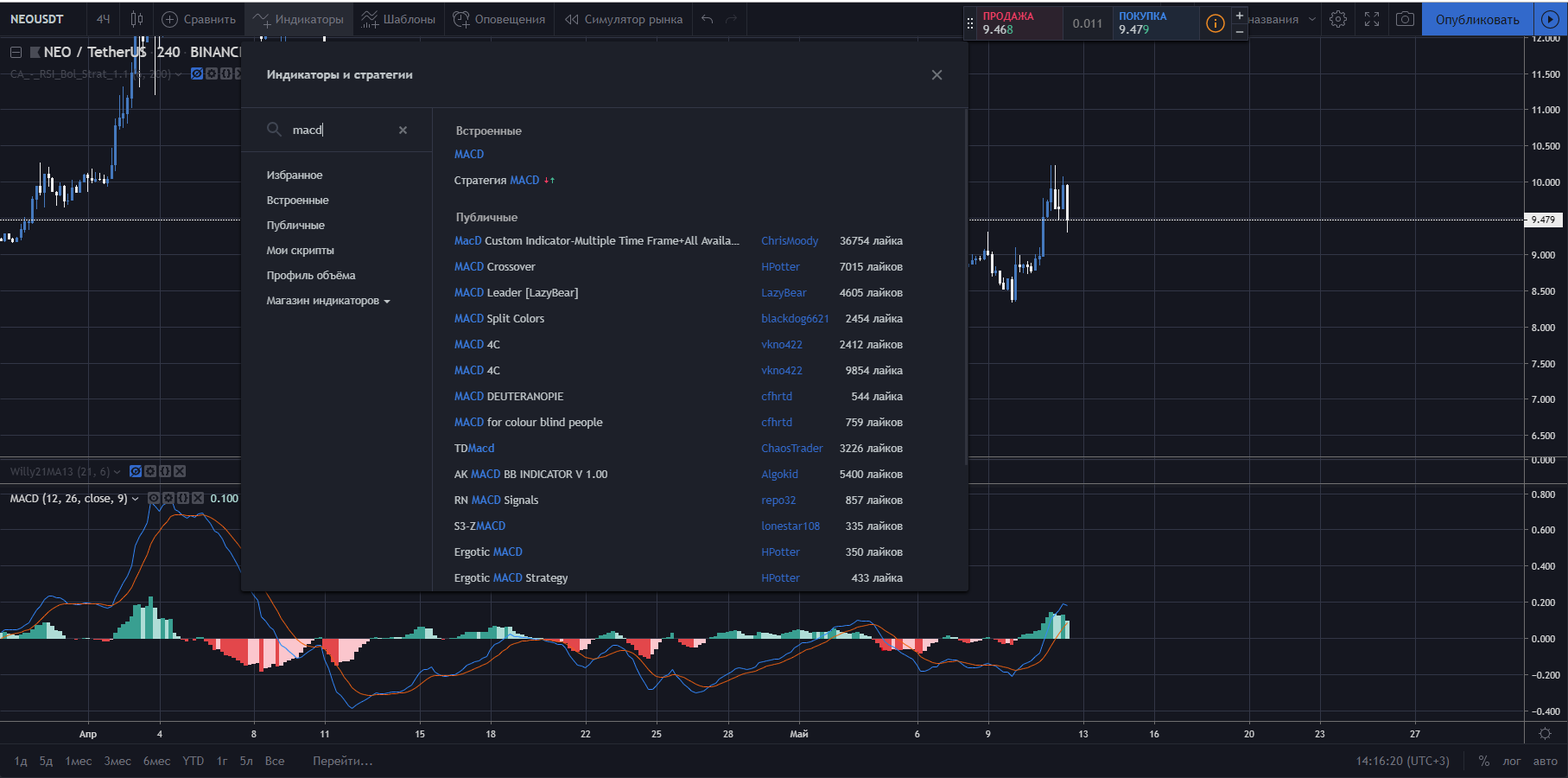Start the Симулятор рынка replay
The height and width of the screenshot is (778, 1568).
coord(624,19)
